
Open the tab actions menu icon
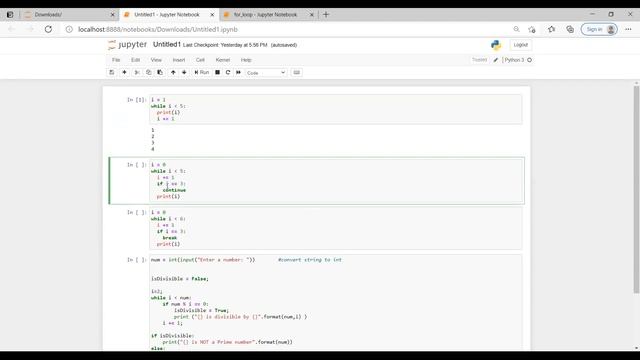click(10, 15)
